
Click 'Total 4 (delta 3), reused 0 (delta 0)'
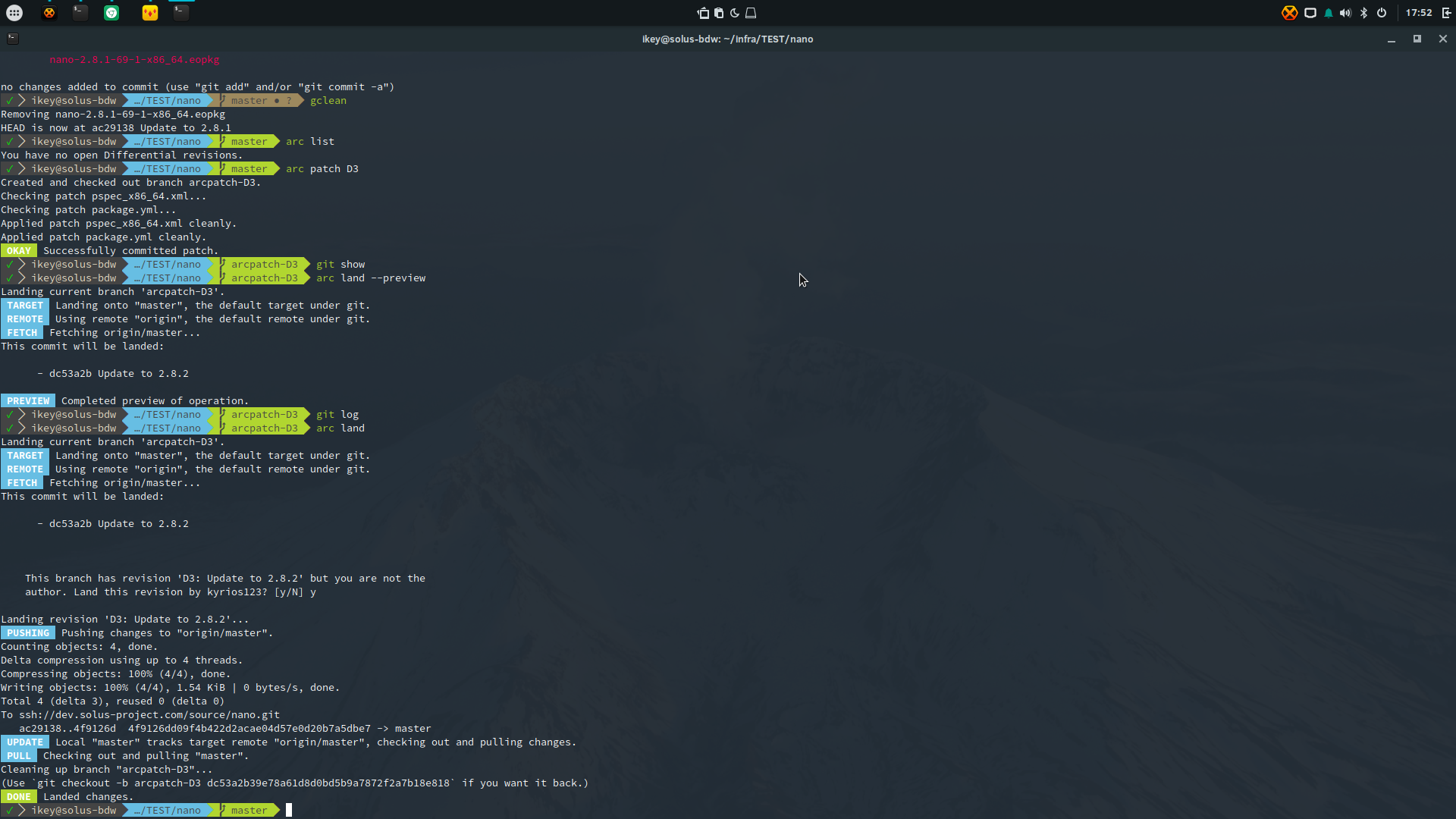pos(113,701)
